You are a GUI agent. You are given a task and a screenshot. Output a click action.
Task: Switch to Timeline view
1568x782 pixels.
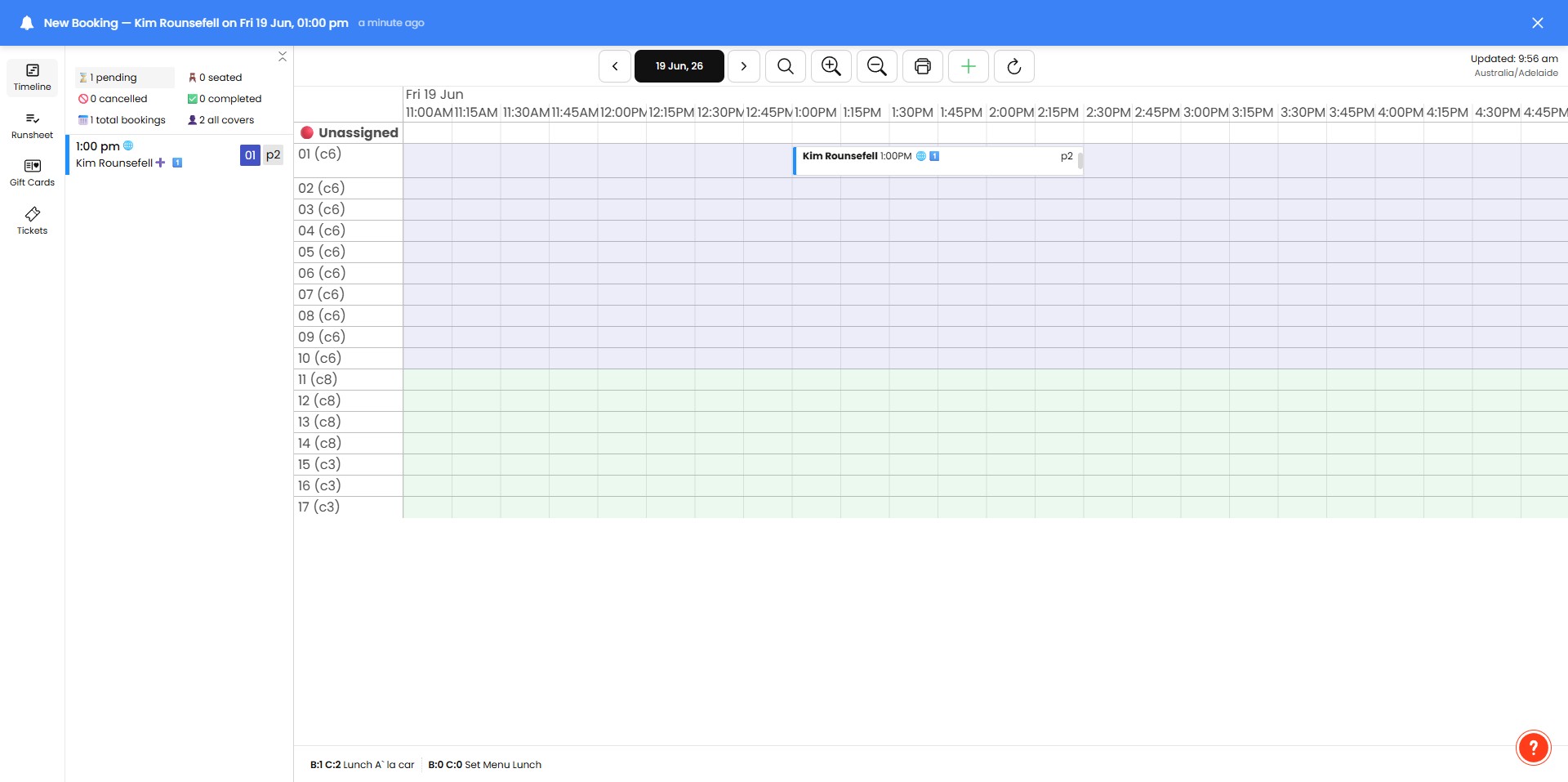pos(32,78)
